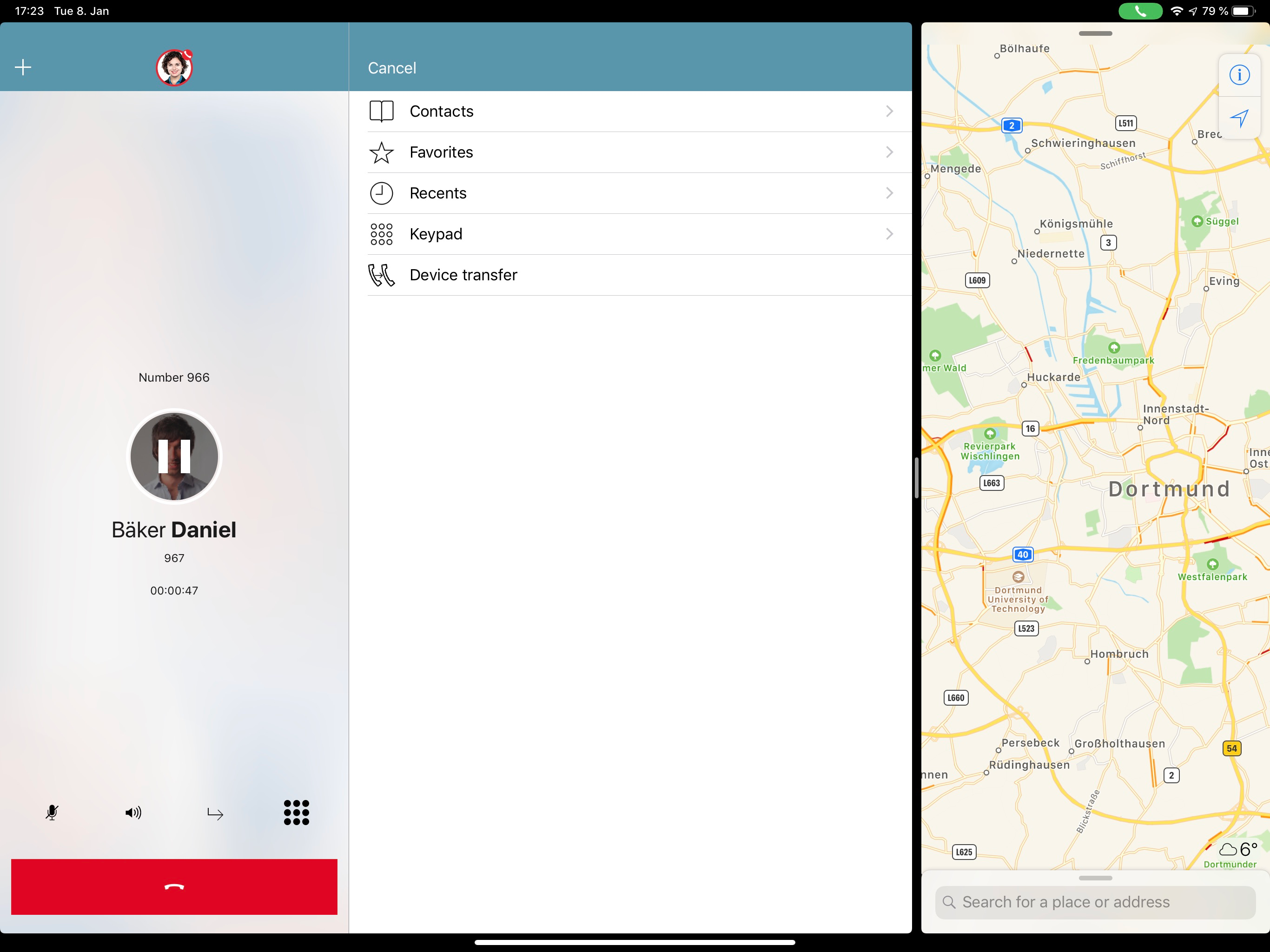Tap the yellow 54 road shield
1270x952 pixels.
click(x=1231, y=748)
